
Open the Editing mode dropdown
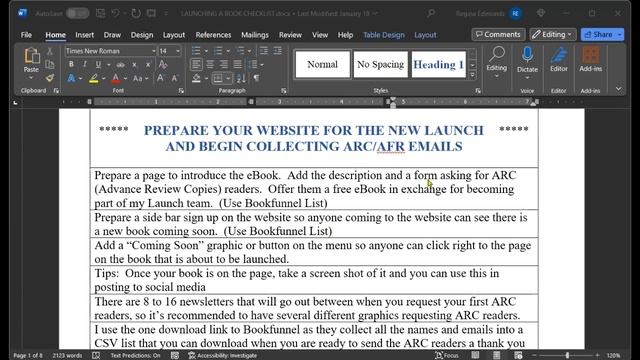coord(553,34)
